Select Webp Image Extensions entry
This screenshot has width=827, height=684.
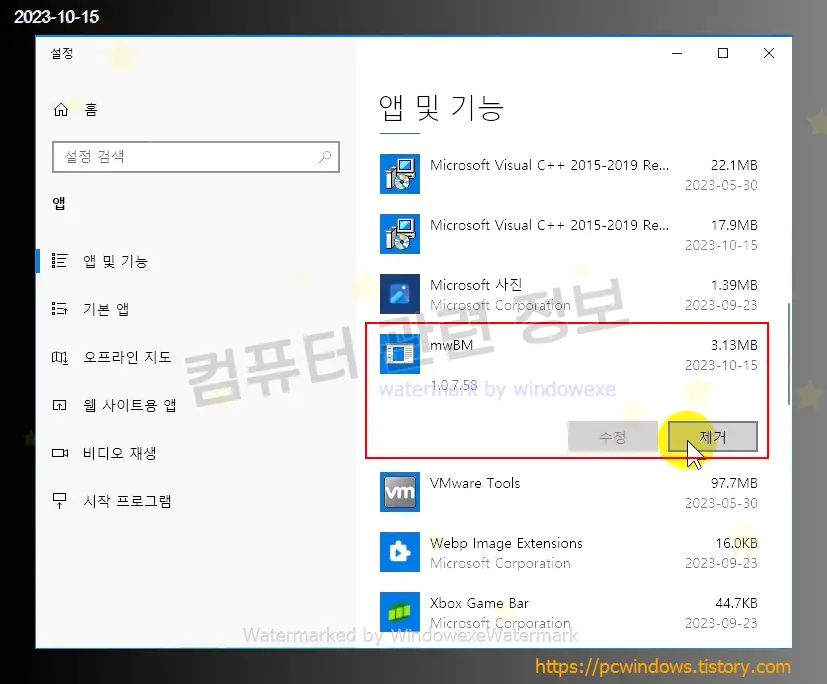(x=569, y=552)
